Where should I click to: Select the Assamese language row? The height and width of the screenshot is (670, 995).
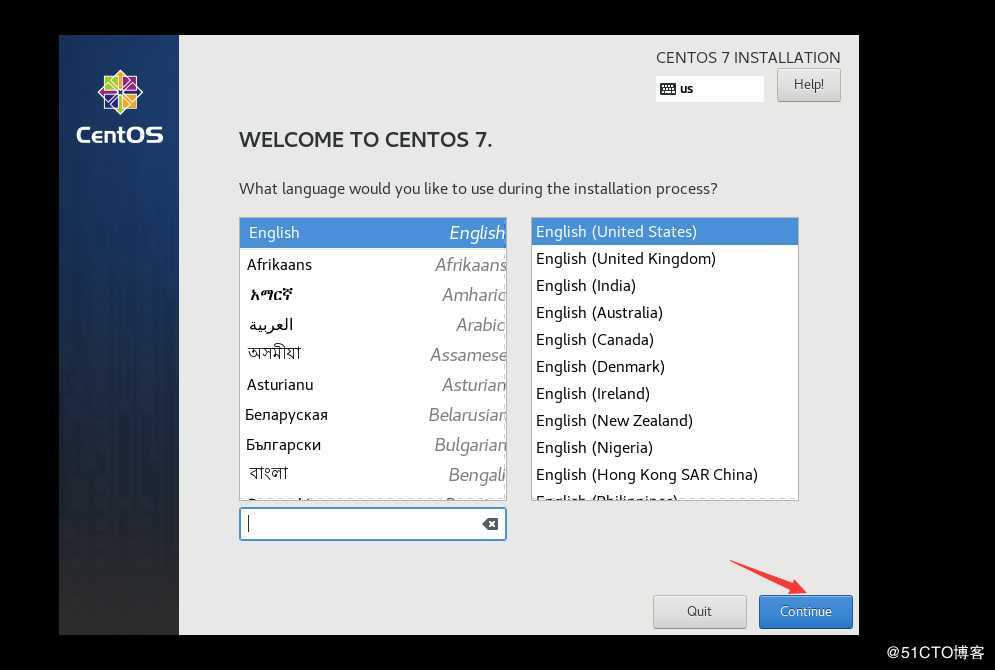click(x=372, y=355)
